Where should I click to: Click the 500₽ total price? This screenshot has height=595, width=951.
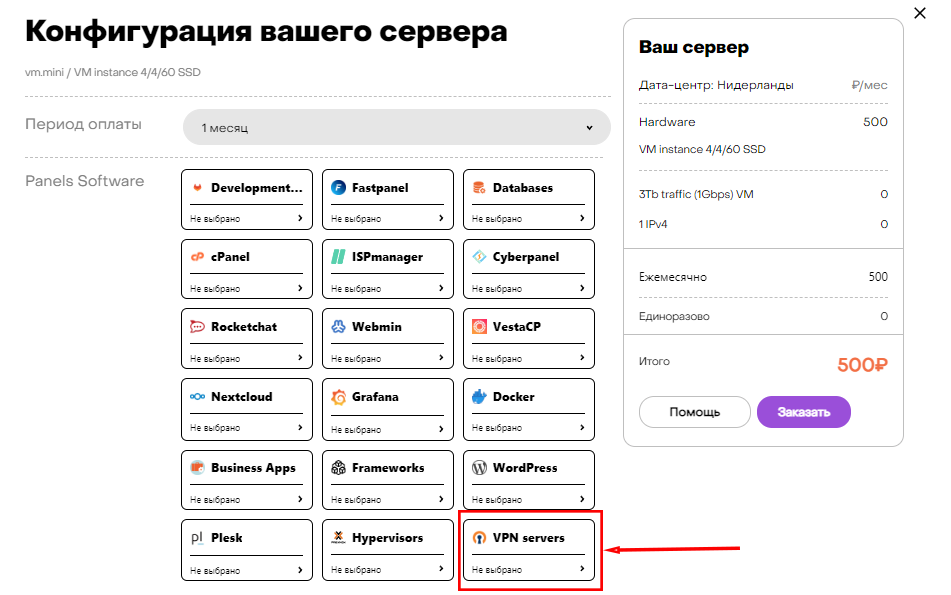click(862, 365)
